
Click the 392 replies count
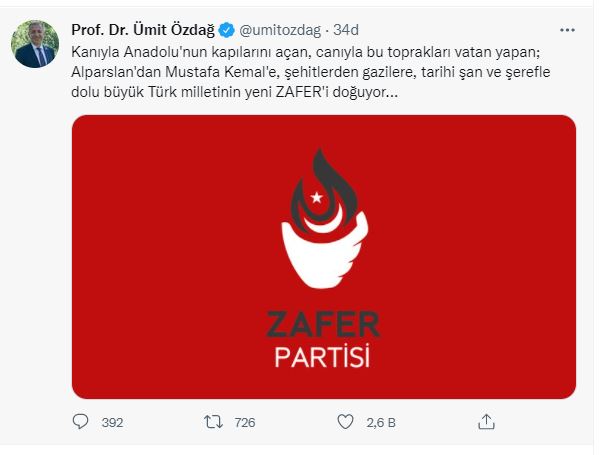(112, 423)
